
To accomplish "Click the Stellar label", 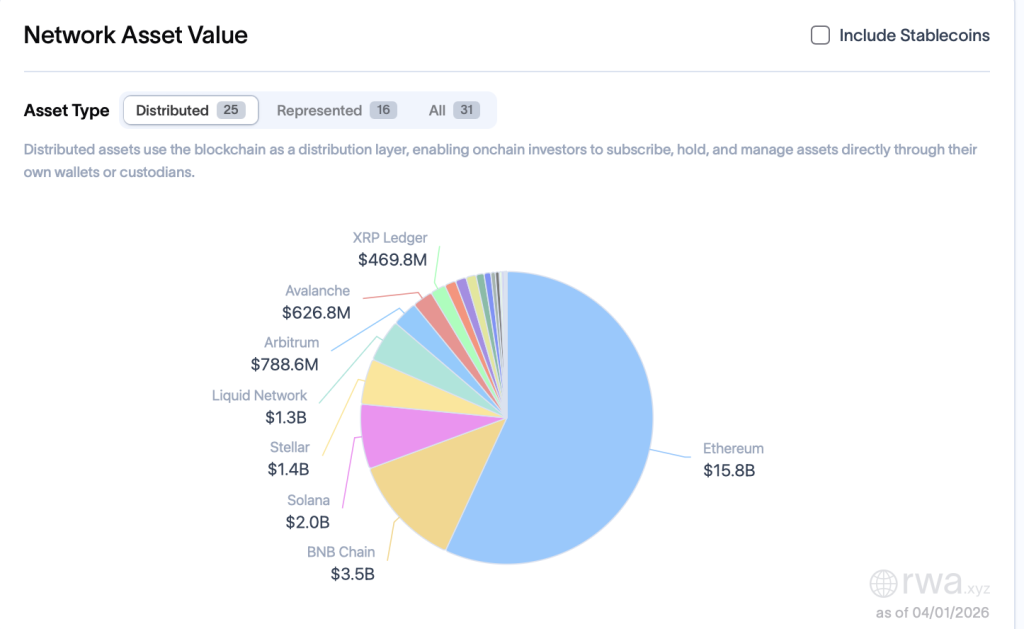I will 290,447.
